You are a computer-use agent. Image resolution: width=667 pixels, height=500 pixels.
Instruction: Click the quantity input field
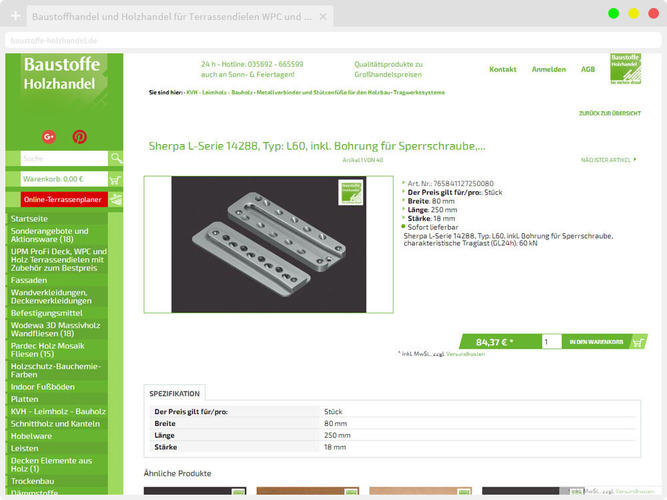point(551,342)
